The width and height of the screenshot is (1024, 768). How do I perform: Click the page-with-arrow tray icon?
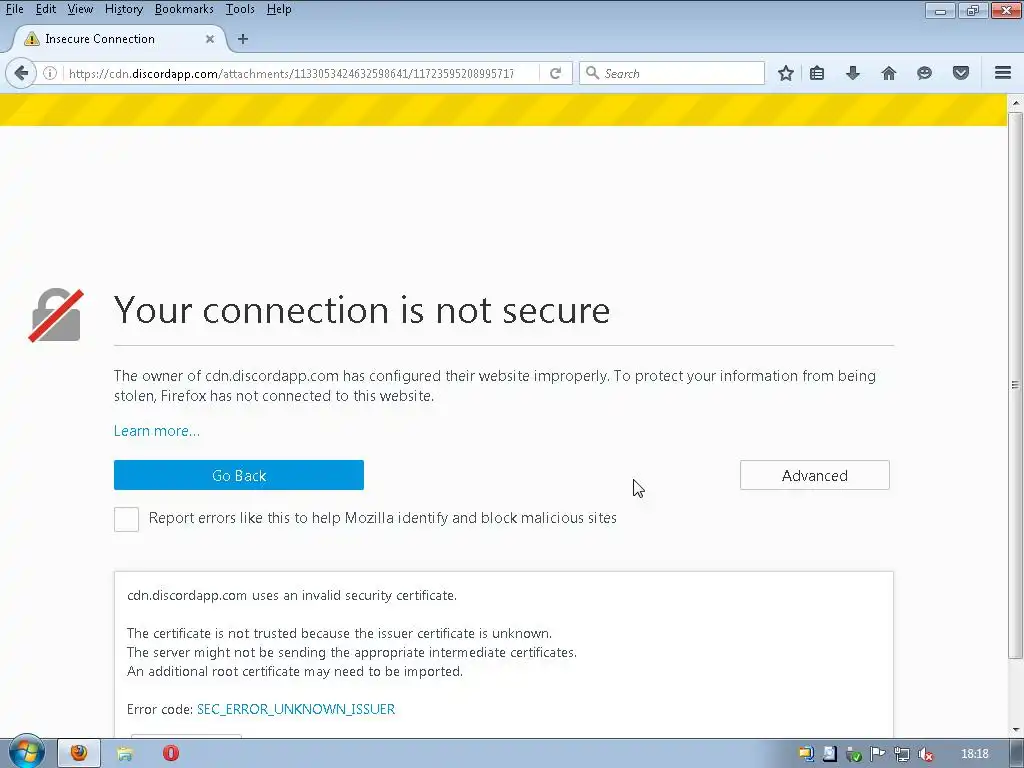click(x=829, y=754)
